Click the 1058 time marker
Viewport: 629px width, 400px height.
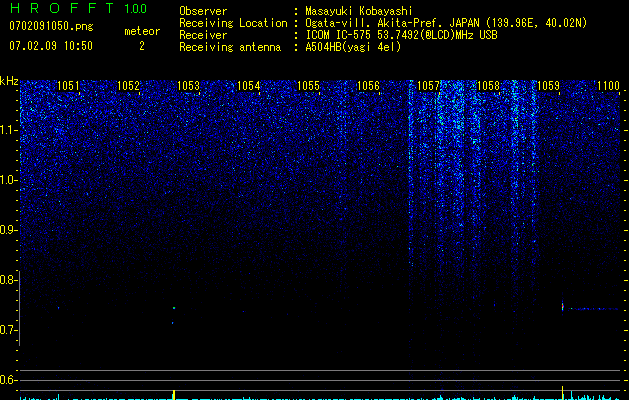click(x=489, y=86)
